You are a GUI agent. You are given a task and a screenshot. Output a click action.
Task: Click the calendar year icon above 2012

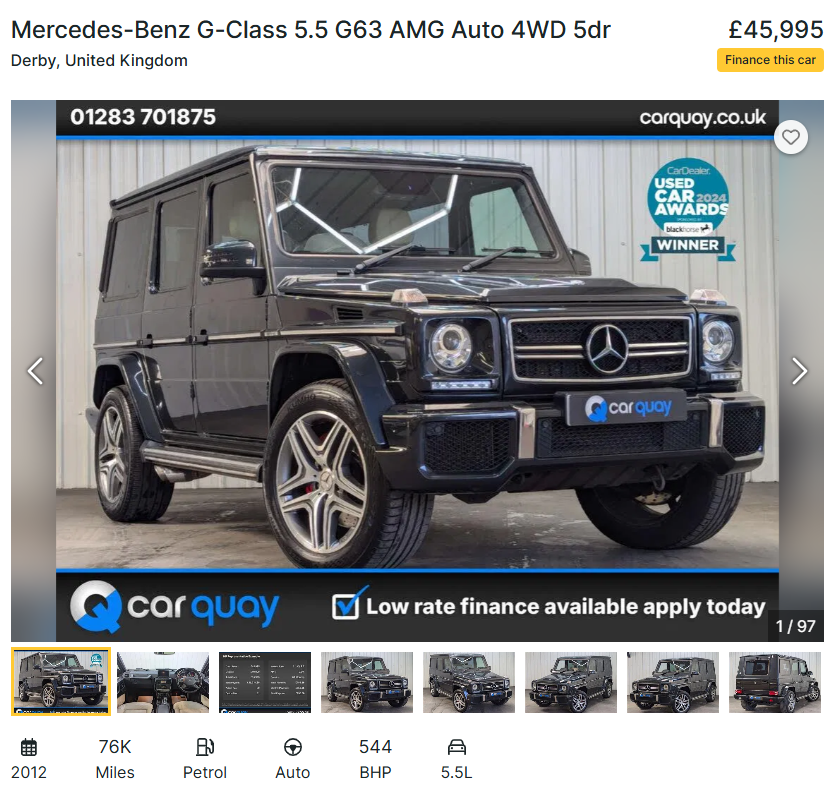[x=29, y=747]
